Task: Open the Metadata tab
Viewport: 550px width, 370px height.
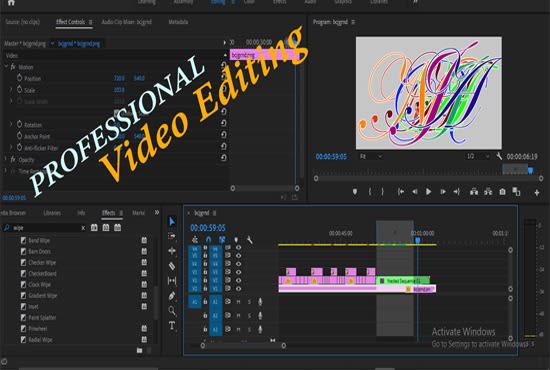Action: click(178, 22)
